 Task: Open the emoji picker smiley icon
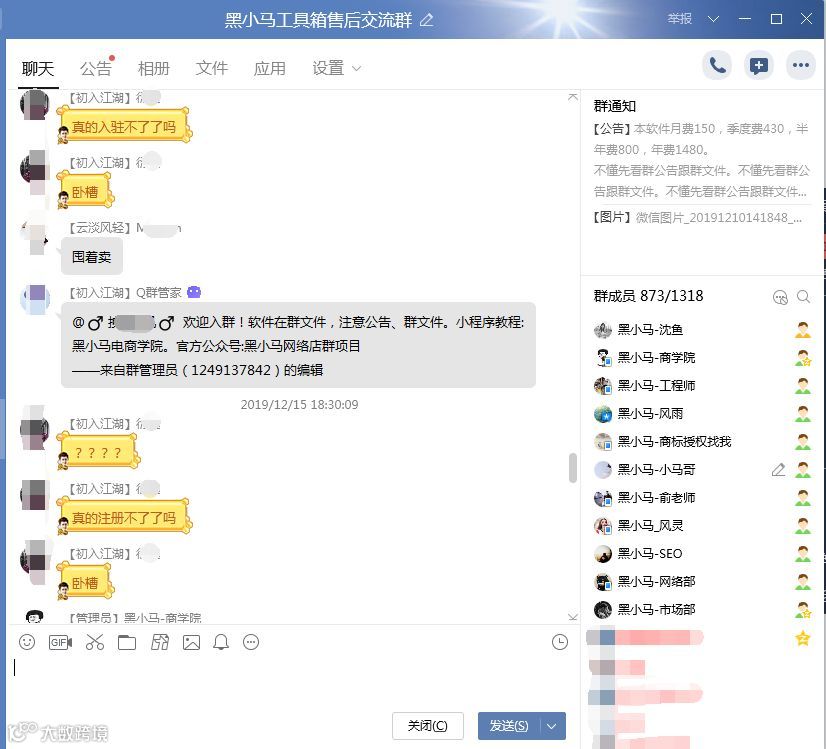click(x=27, y=642)
